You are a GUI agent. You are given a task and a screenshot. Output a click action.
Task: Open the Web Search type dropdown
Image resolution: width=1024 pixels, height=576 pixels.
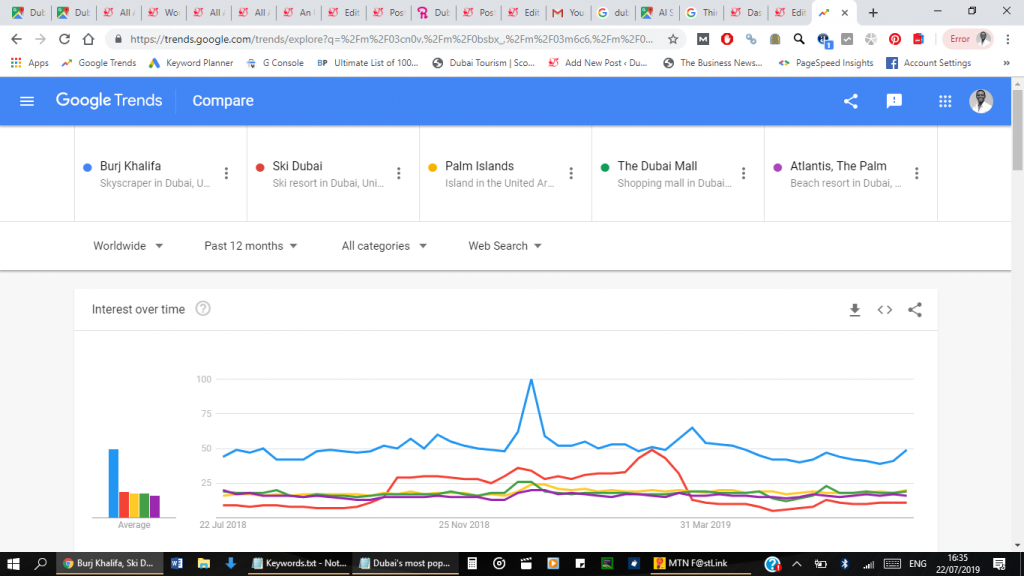(505, 246)
